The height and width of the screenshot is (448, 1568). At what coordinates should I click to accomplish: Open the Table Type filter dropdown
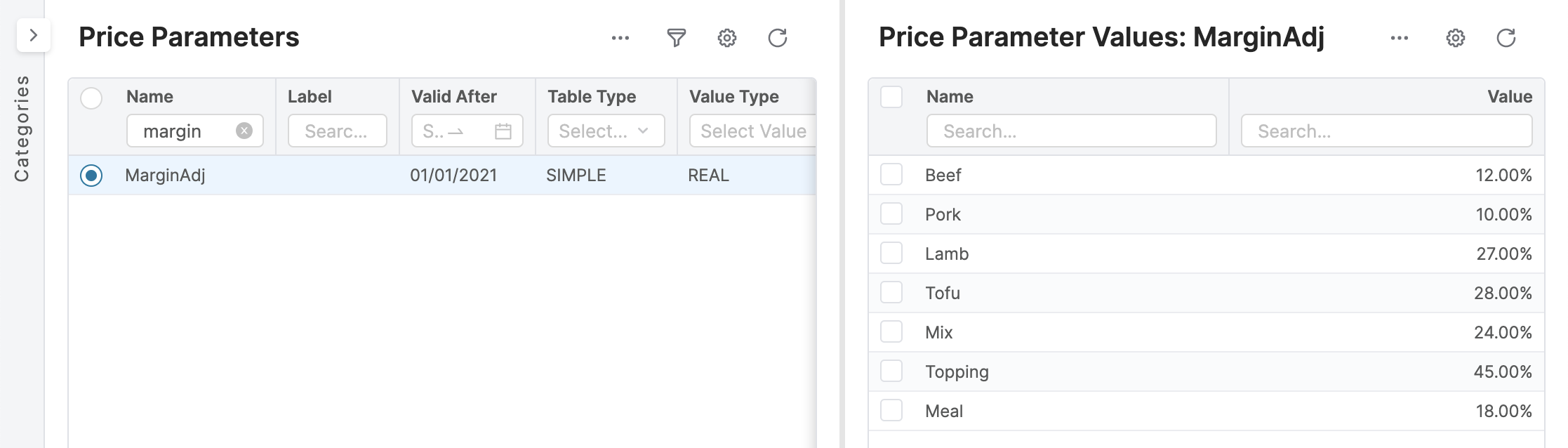click(x=605, y=131)
